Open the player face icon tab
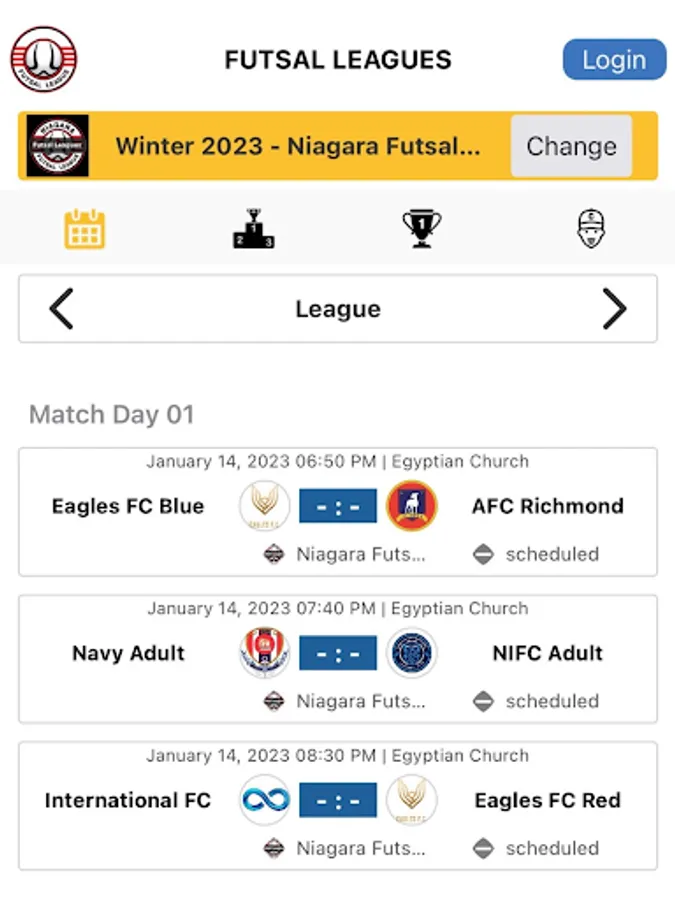The width and height of the screenshot is (675, 900). pos(591,229)
